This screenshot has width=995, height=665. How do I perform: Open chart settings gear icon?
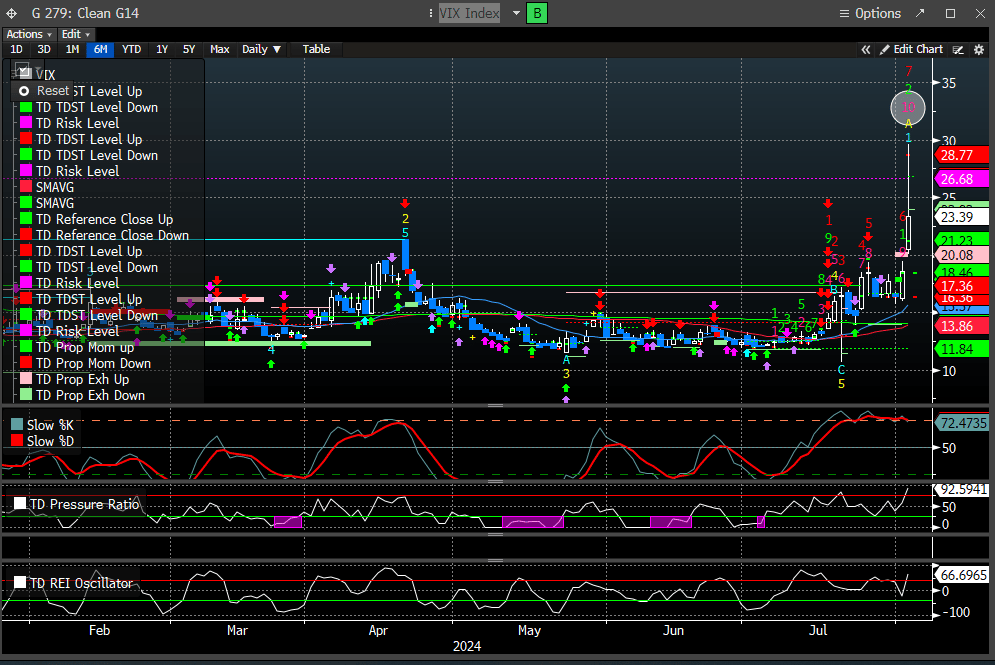point(978,49)
